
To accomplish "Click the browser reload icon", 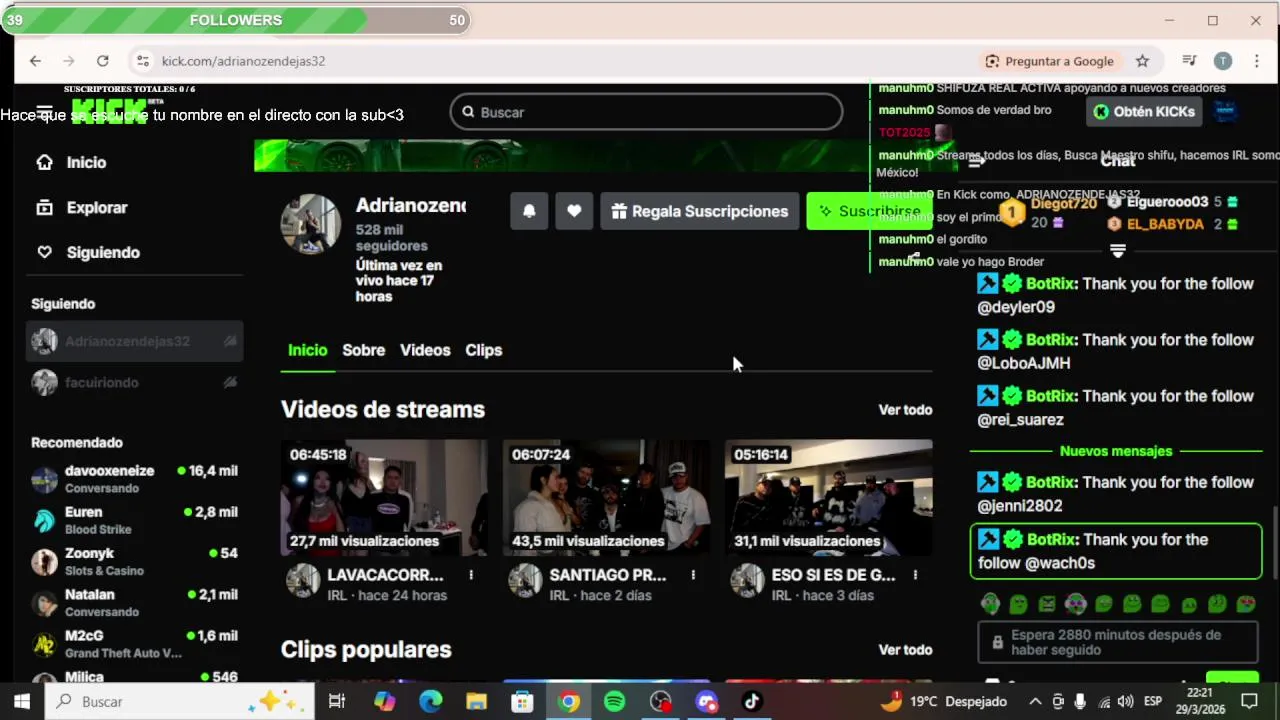I will point(102,61).
